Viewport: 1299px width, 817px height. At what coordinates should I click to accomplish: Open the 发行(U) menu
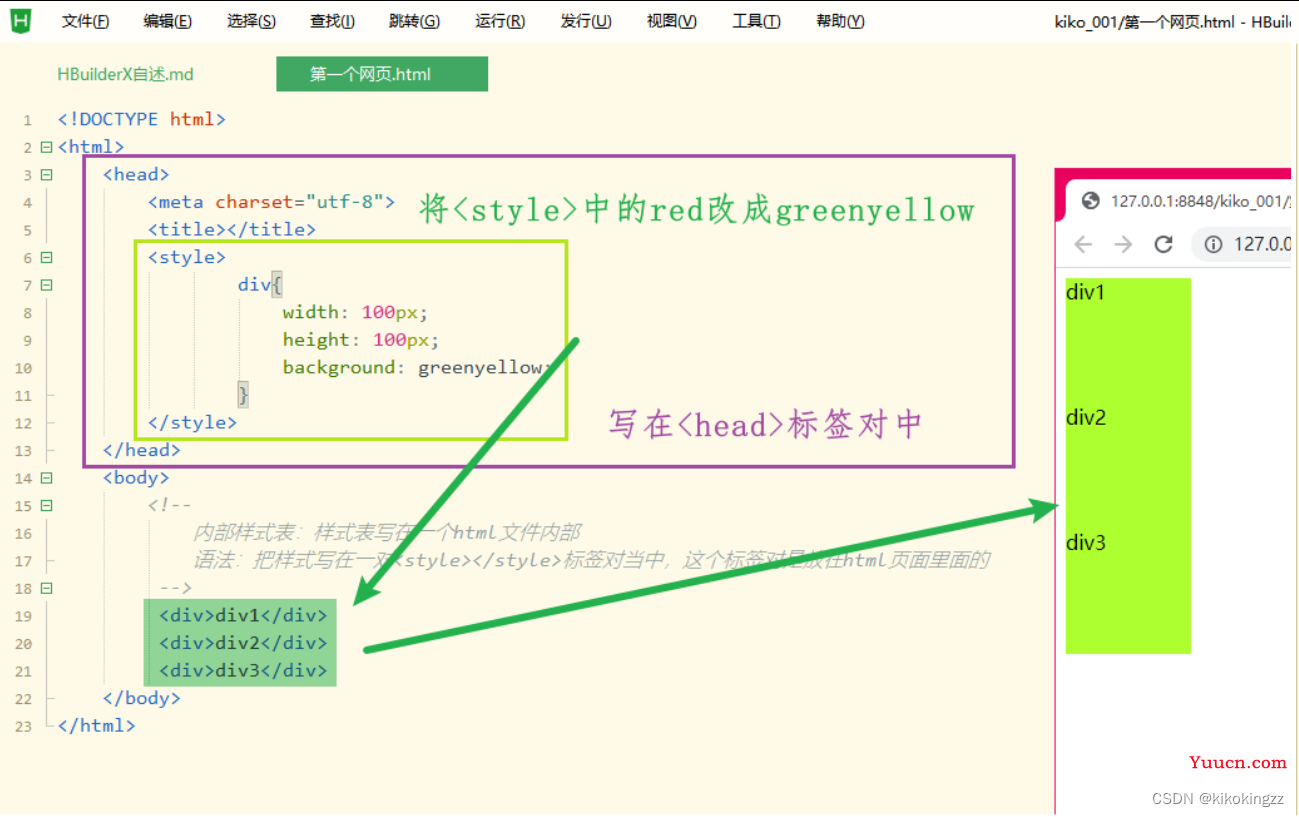point(586,21)
